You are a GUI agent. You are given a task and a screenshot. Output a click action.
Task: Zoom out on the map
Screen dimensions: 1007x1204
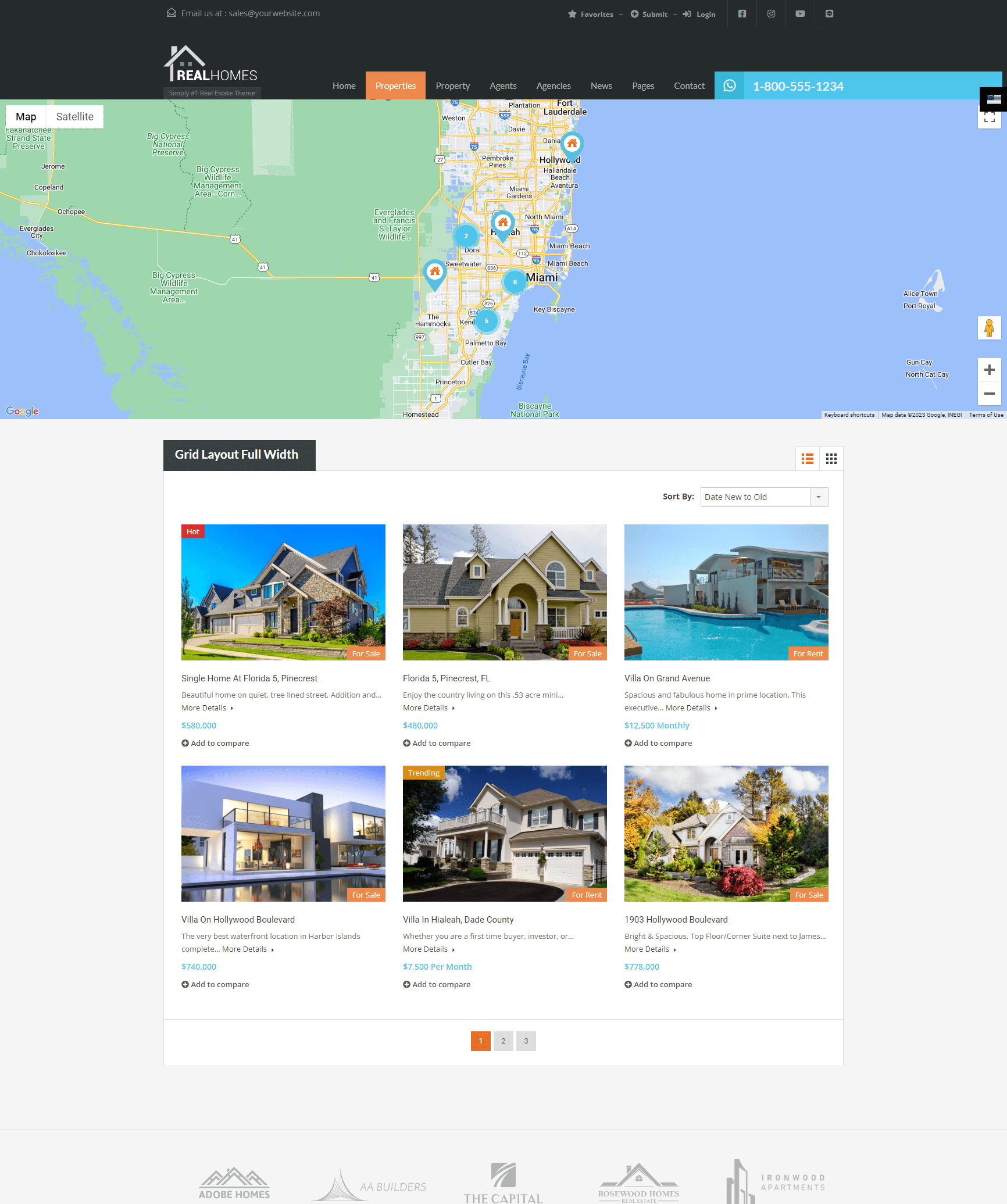[x=989, y=394]
